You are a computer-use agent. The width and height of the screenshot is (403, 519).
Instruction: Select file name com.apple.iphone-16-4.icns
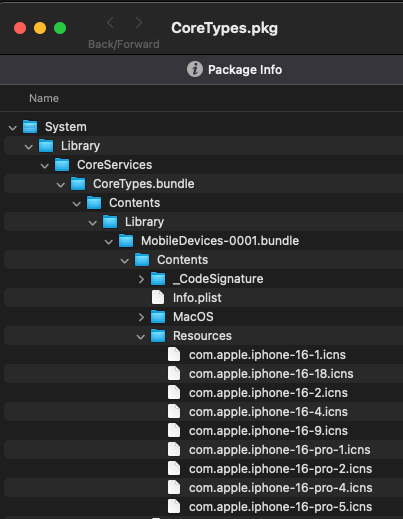click(268, 412)
